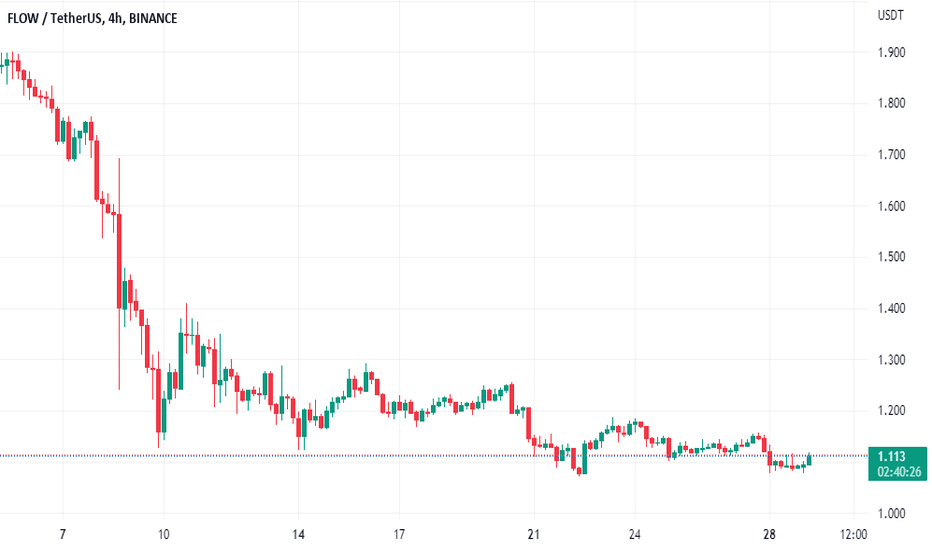The image size is (932, 550).
Task: Click the dotted current price line
Action: pyautogui.click(x=434, y=456)
